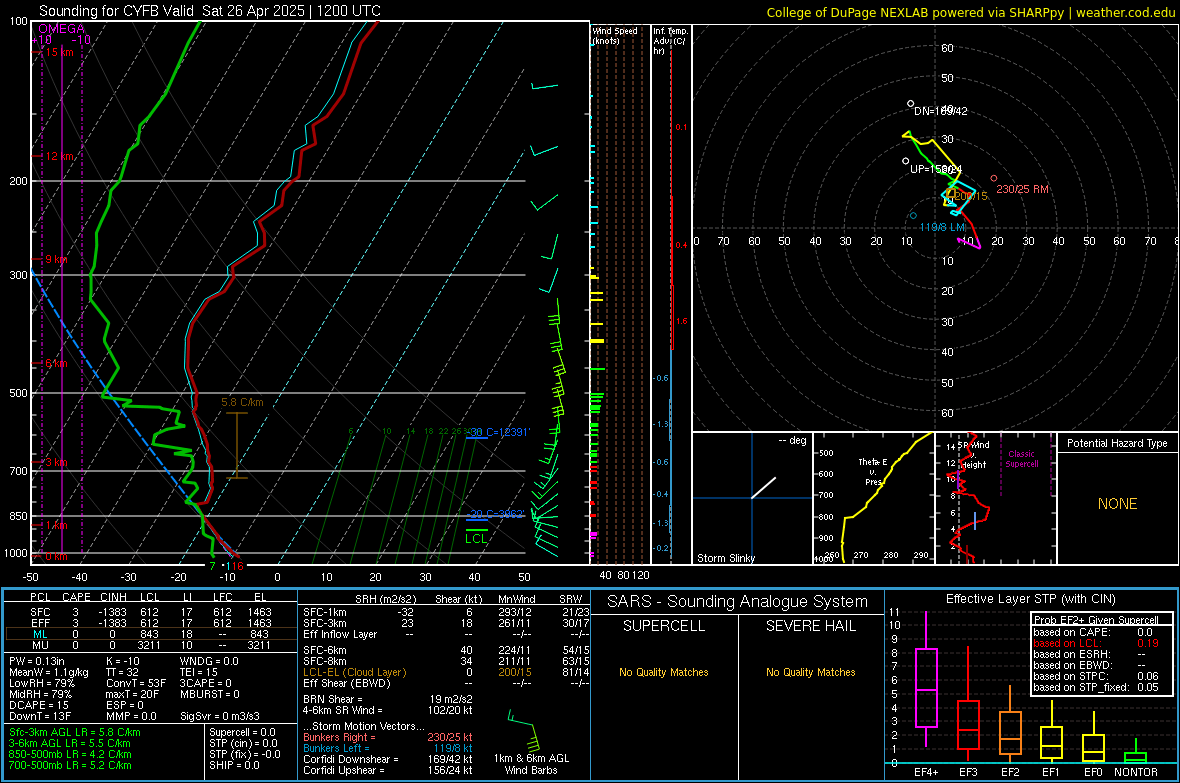Click the 5.8 C/km lapse rate label
1180x783 pixels.
pos(242,402)
